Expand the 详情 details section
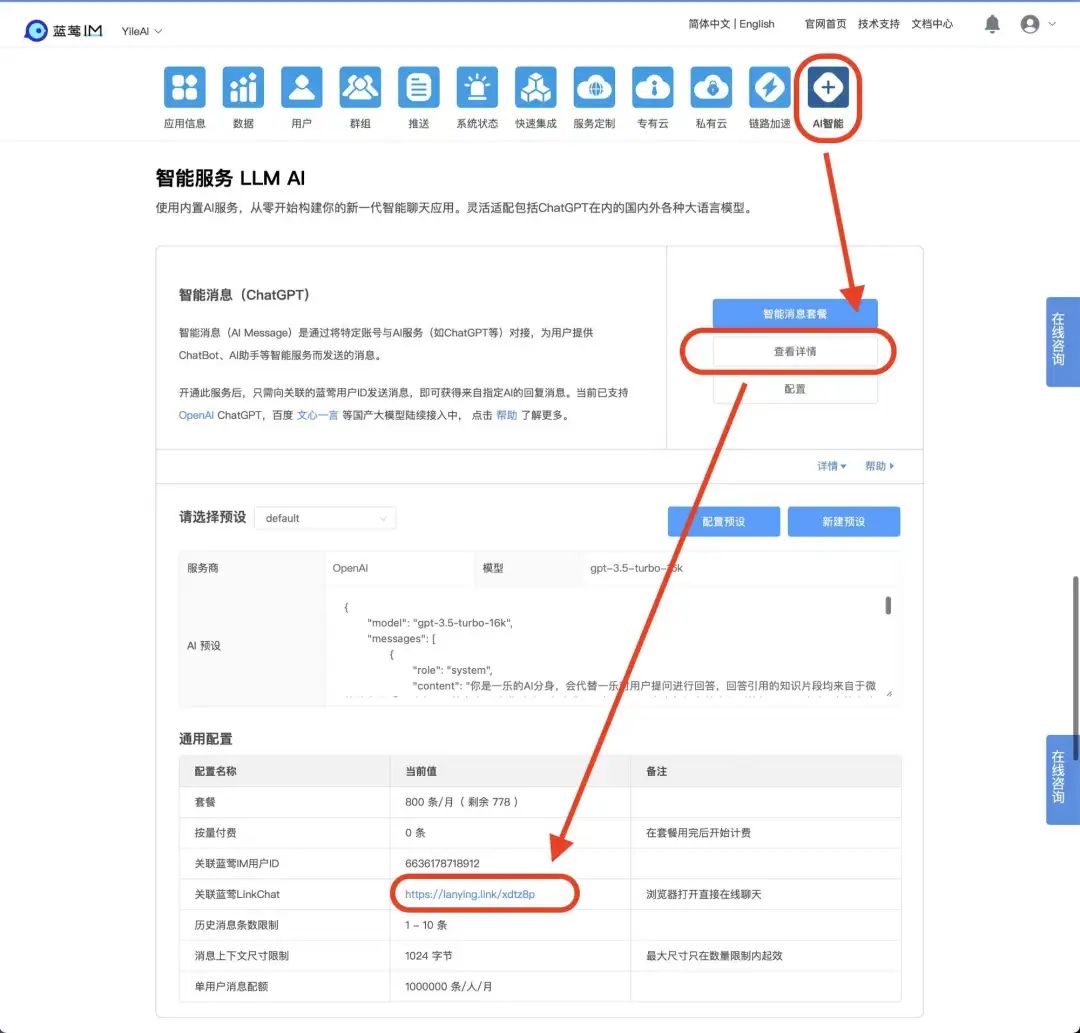 pyautogui.click(x=831, y=466)
